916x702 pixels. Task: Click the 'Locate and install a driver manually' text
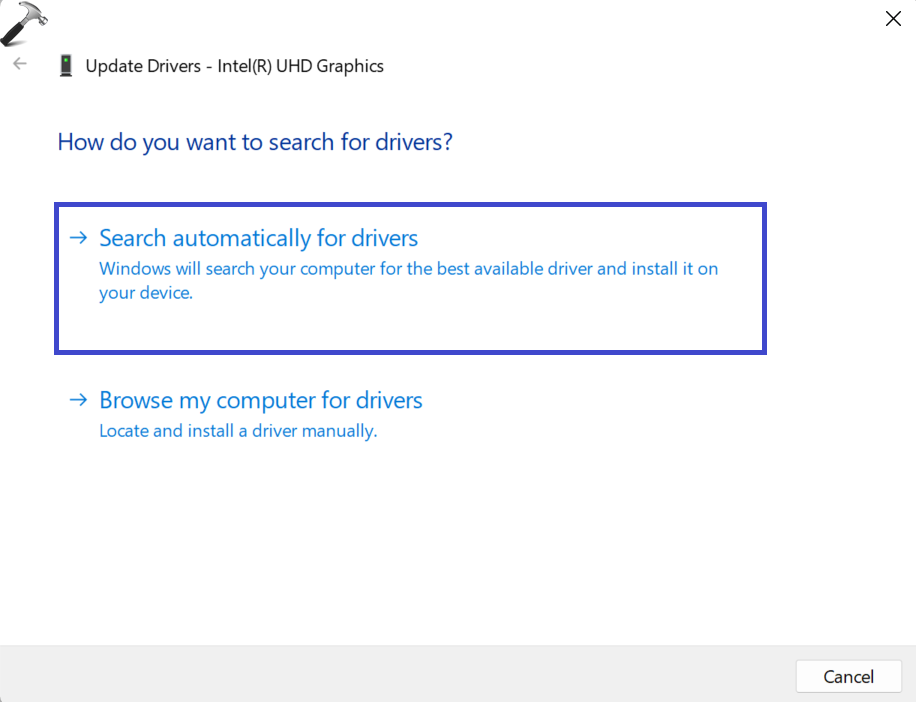pyautogui.click(x=238, y=431)
